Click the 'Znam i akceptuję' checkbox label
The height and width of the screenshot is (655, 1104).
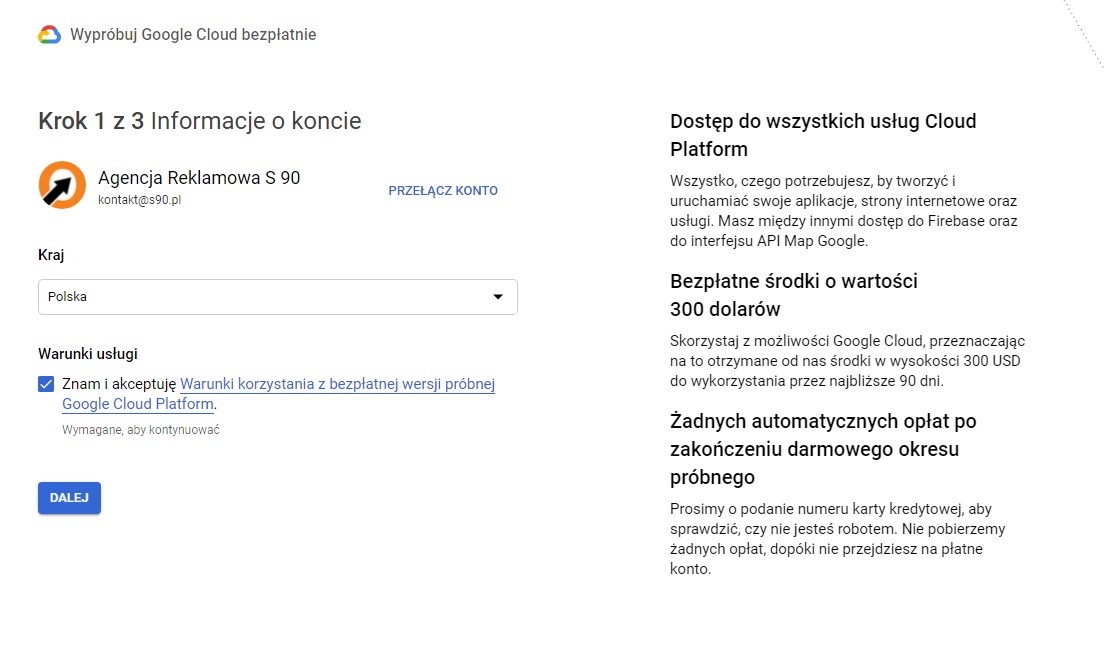119,384
